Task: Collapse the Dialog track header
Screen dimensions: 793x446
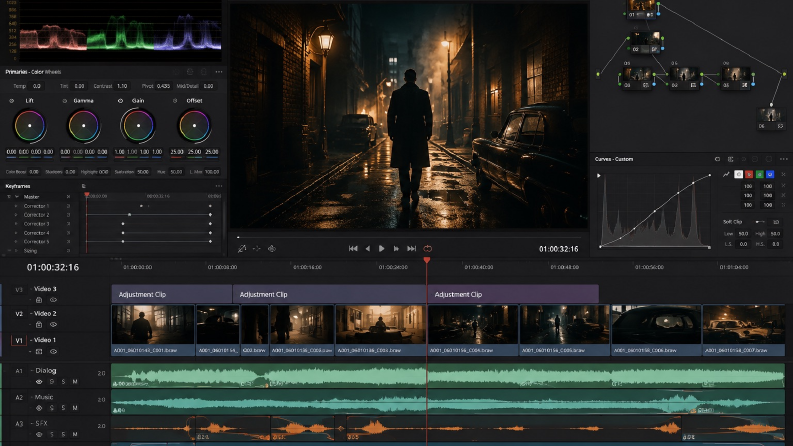Action: coord(31,371)
